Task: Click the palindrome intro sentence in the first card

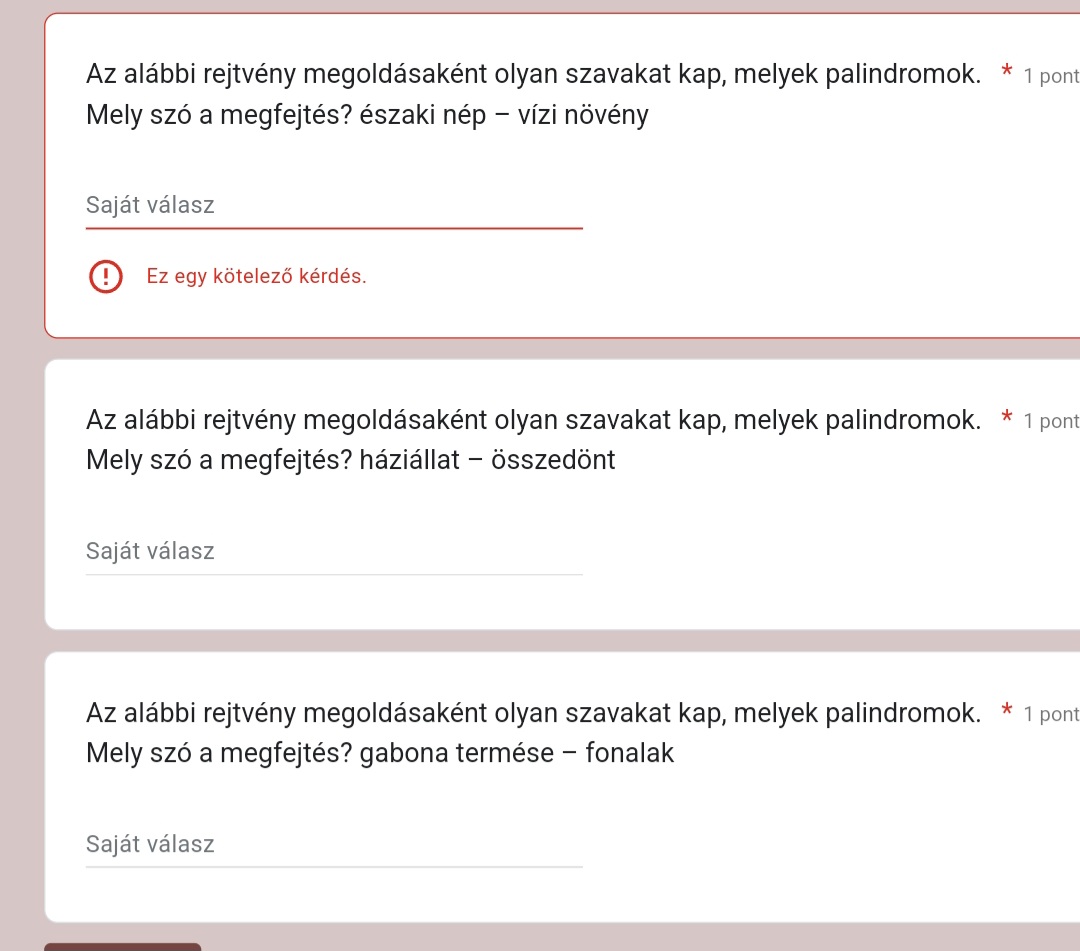Action: click(x=533, y=74)
